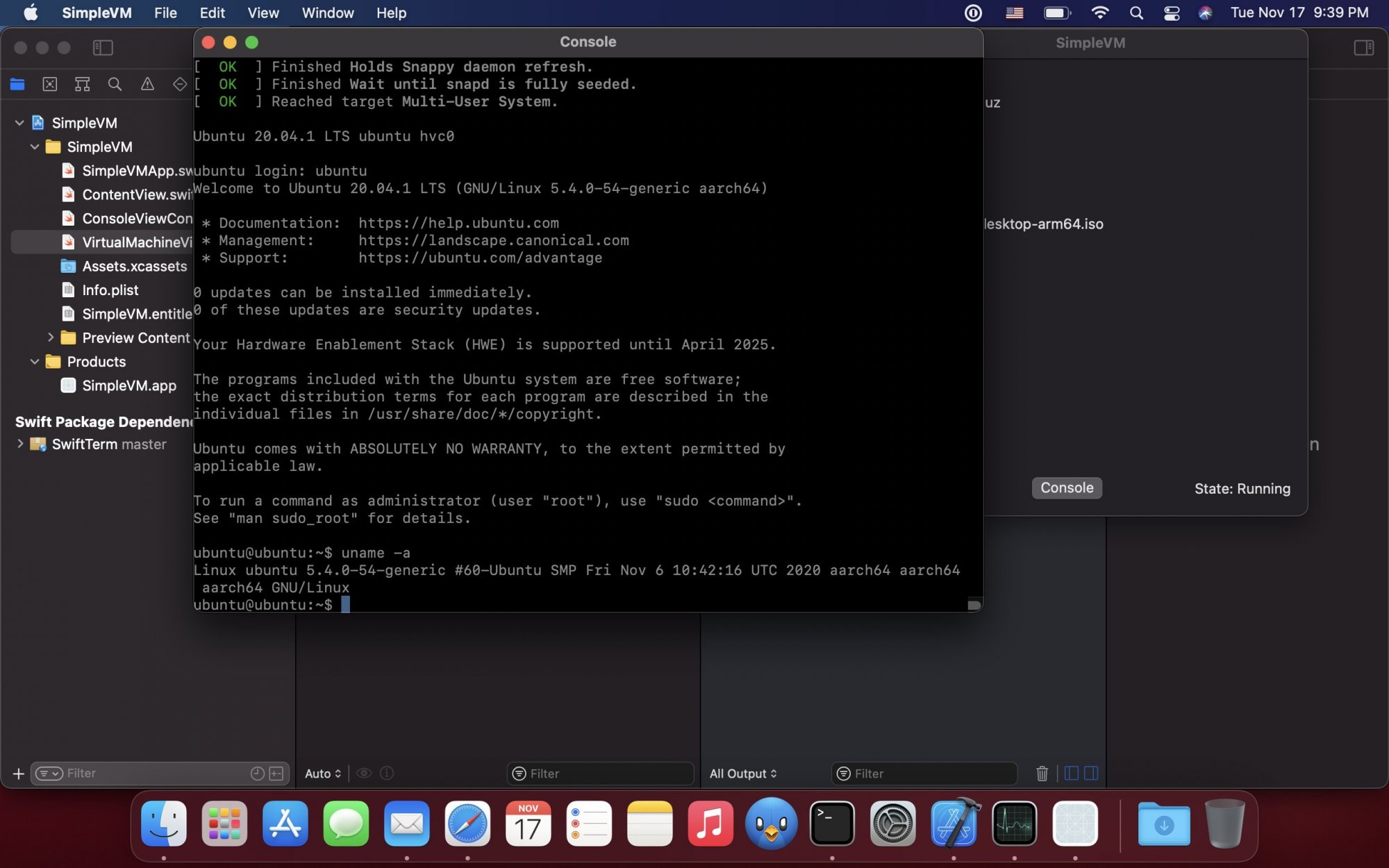Expand the Preview Content folder
The width and height of the screenshot is (1389, 868).
51,337
